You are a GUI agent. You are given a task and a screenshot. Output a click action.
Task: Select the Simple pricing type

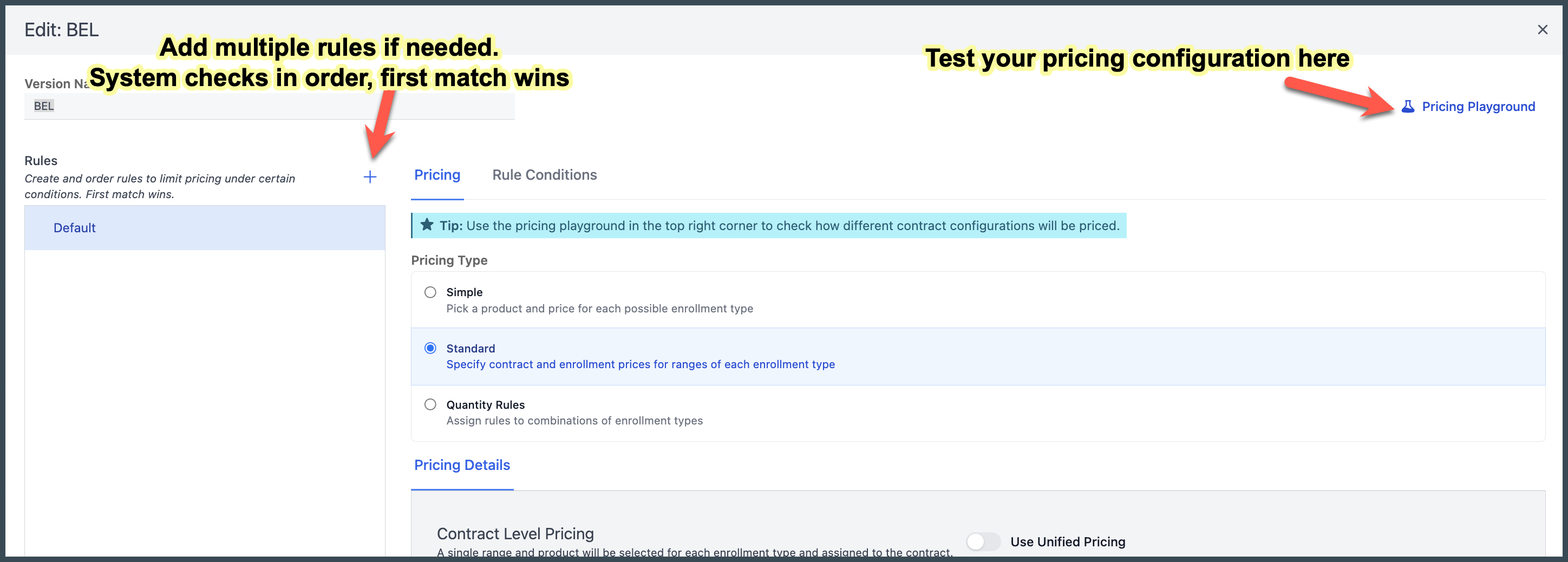430,292
